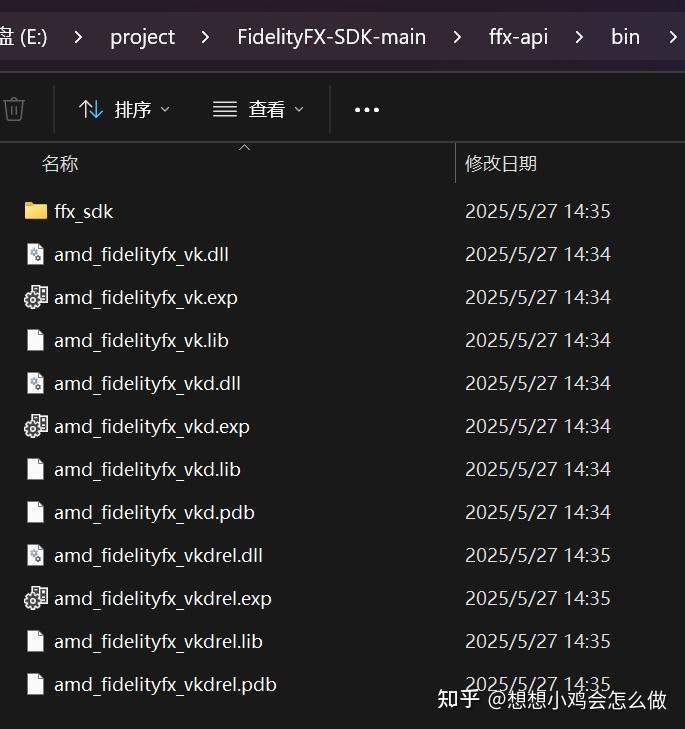Screen dimensions: 685x729
Task: Click the modified date of amd_fidelityfx_vkdrel.dll
Action: [538, 555]
